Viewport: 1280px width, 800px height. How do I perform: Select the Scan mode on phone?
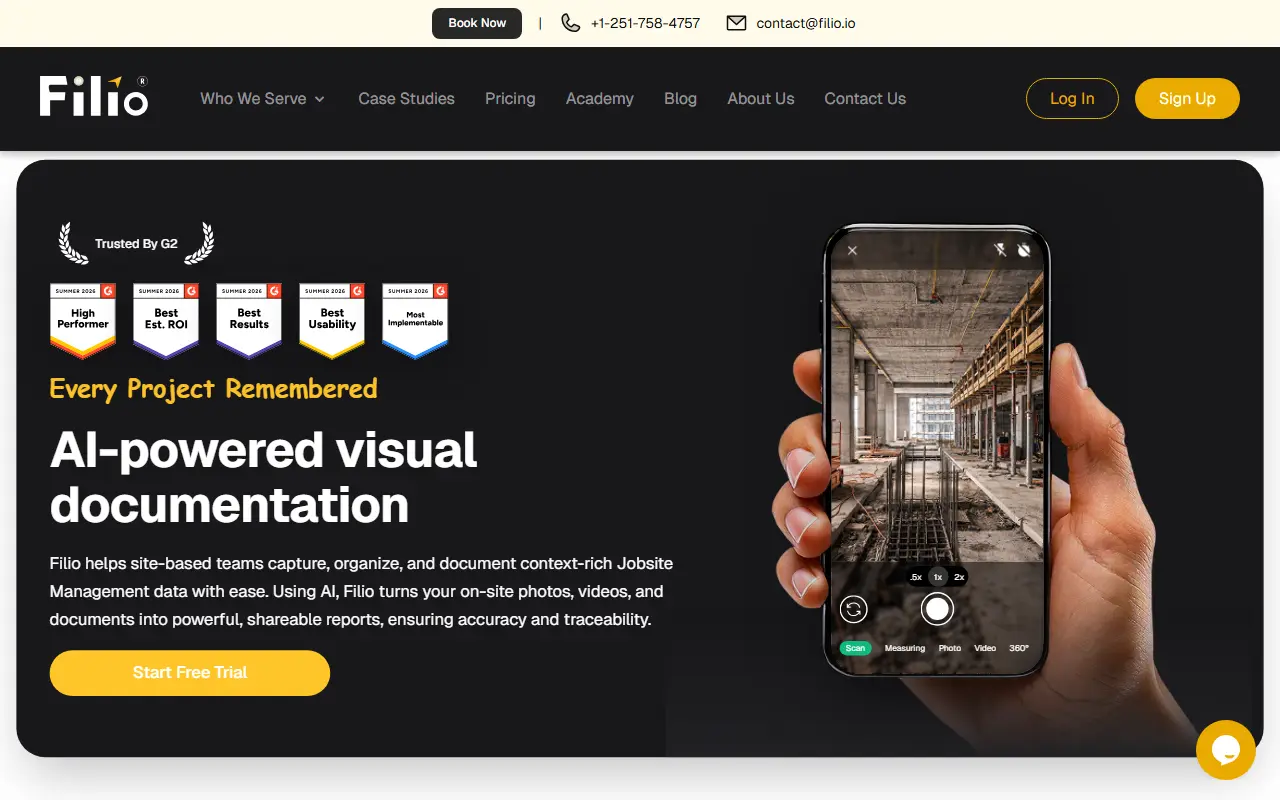[x=856, y=648]
